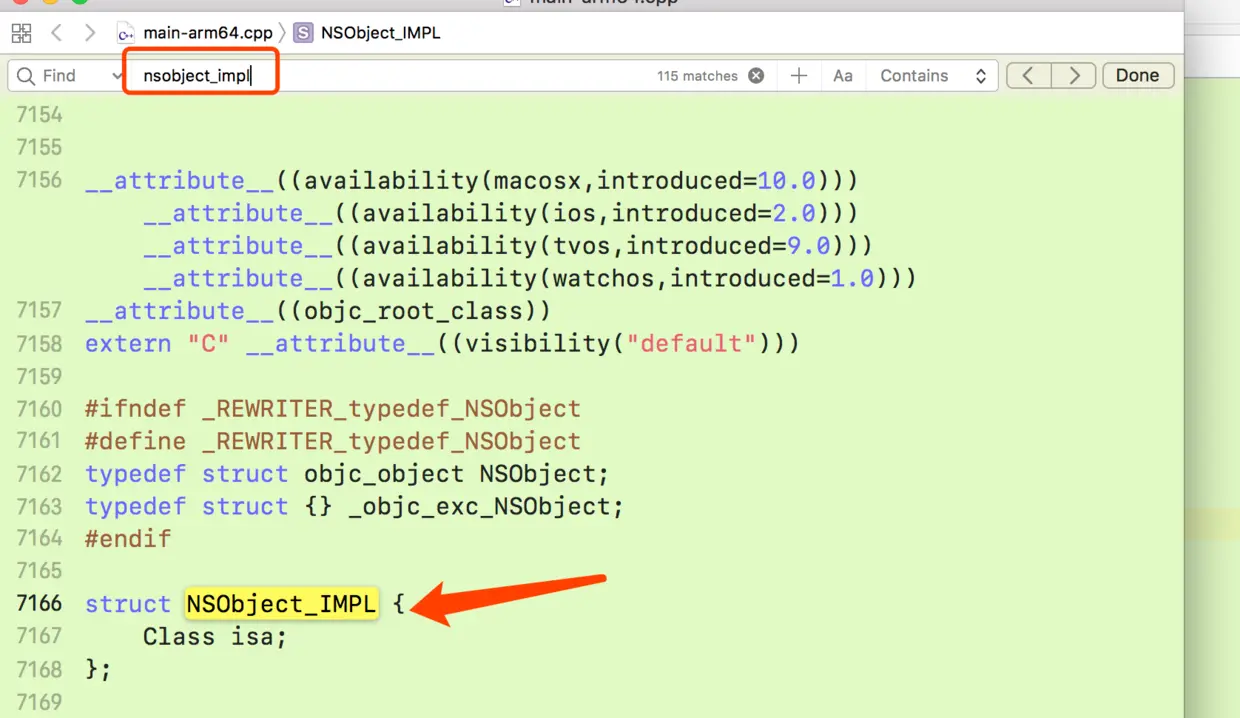This screenshot has height=718, width=1240.
Task: Click line number 7163 in gutter
Action: coord(40,507)
